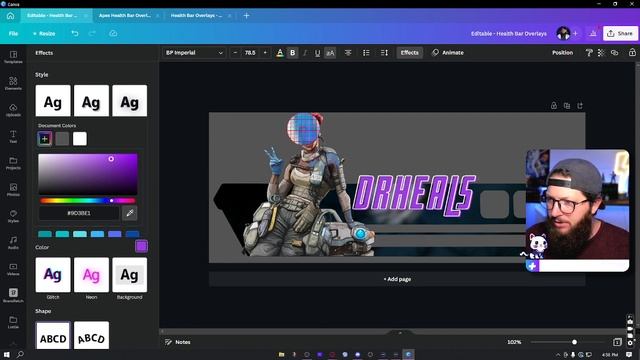Toggle uppercase text formatting
Viewport: 640px width, 360px height.
coord(330,53)
